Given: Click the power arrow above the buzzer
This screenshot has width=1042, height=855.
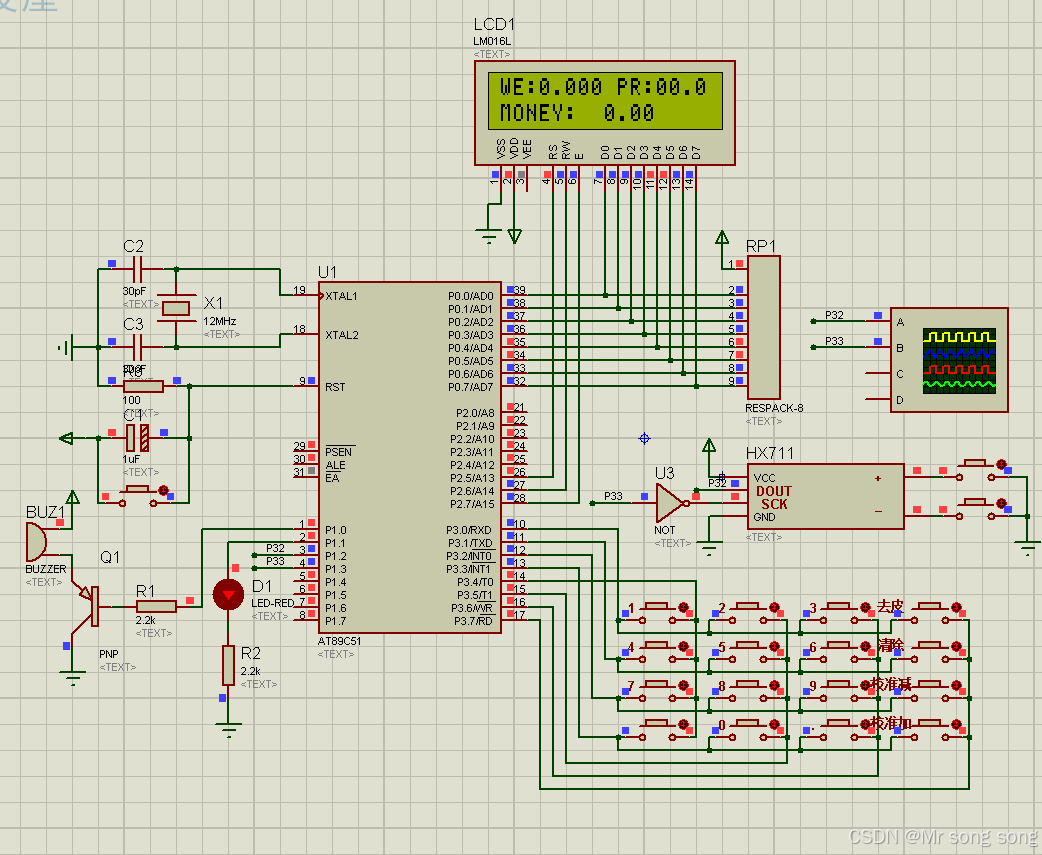Looking at the screenshot, I should pyautogui.click(x=72, y=498).
